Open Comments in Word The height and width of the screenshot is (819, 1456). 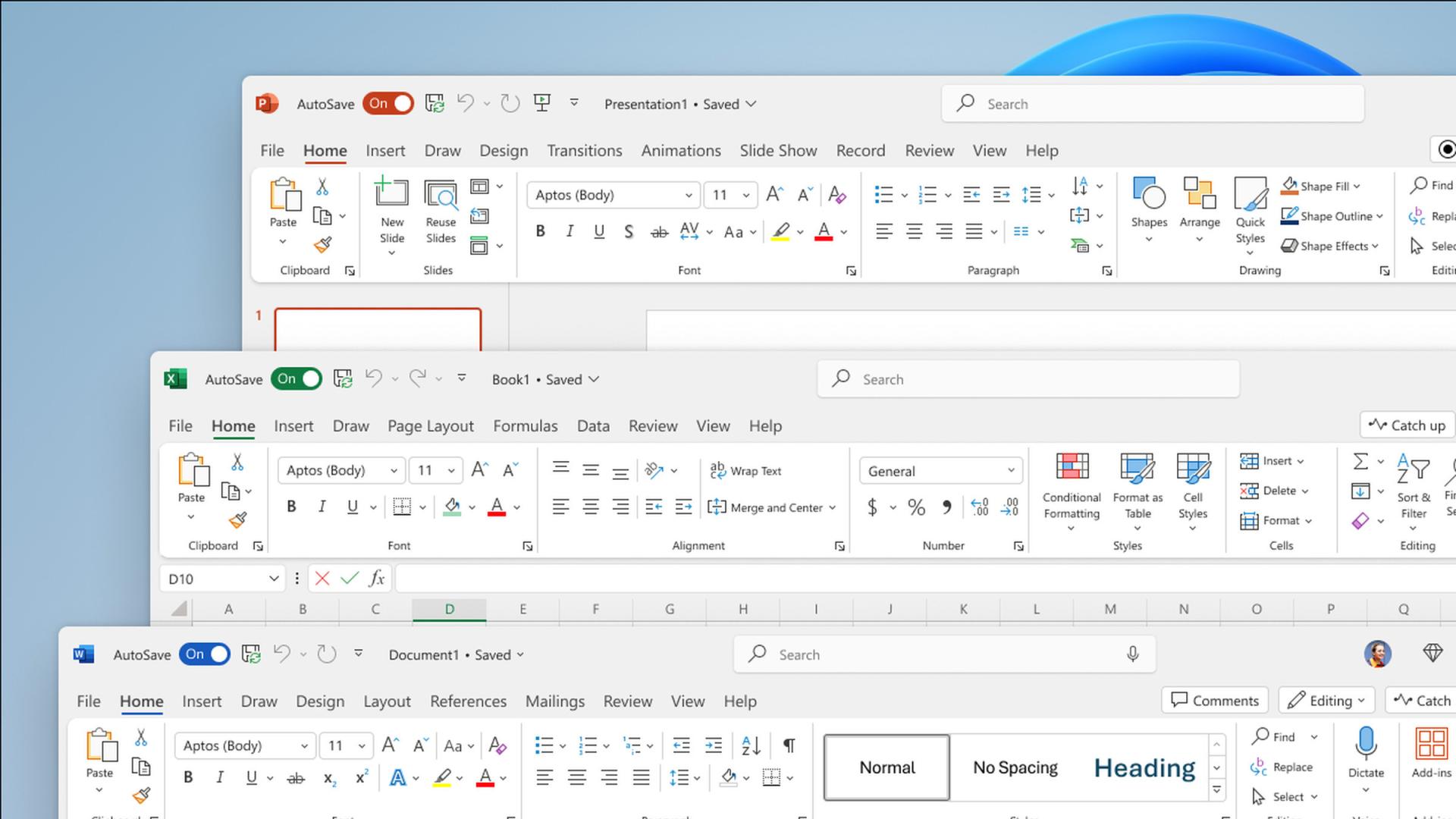pos(1214,700)
